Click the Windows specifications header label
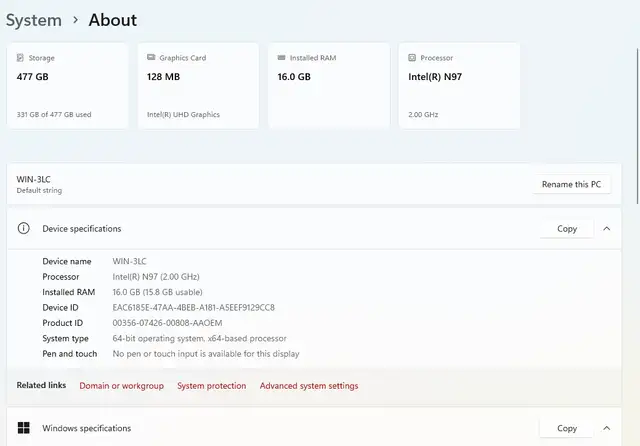This screenshot has height=446, width=640. [87, 428]
